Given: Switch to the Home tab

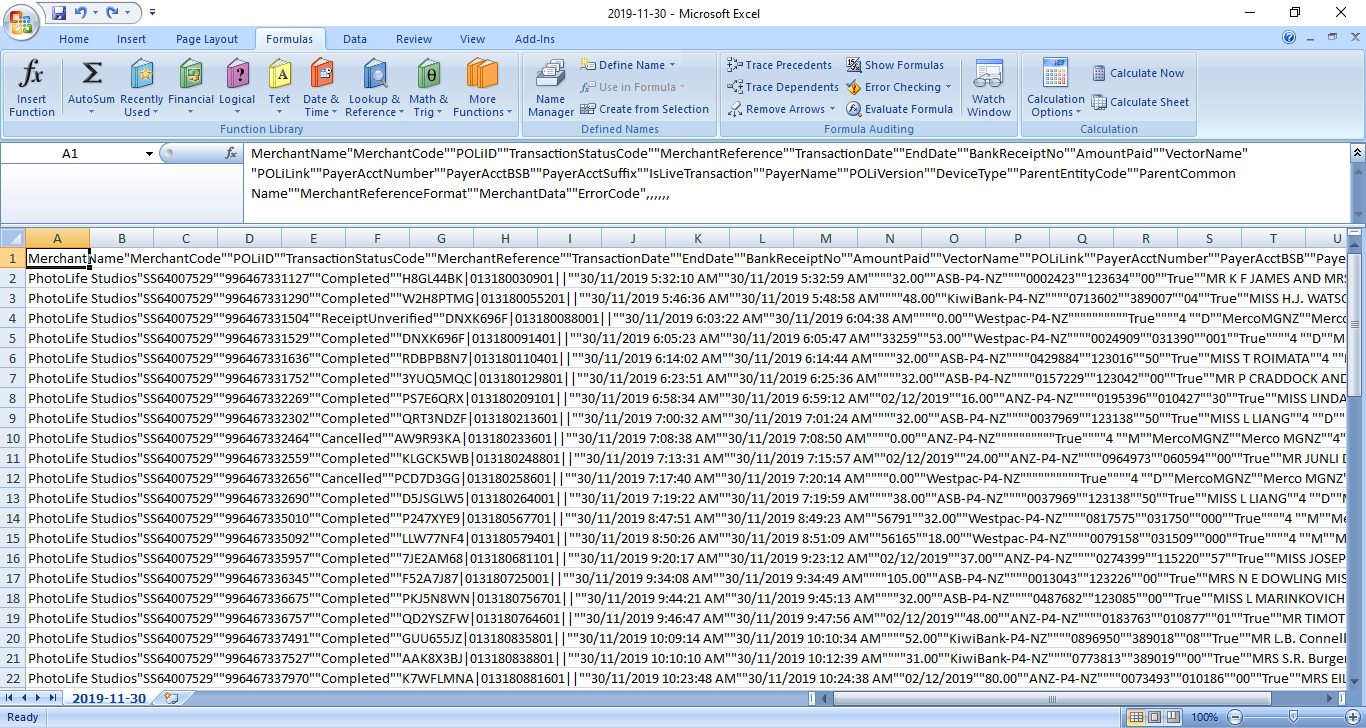Looking at the screenshot, I should click(74, 39).
